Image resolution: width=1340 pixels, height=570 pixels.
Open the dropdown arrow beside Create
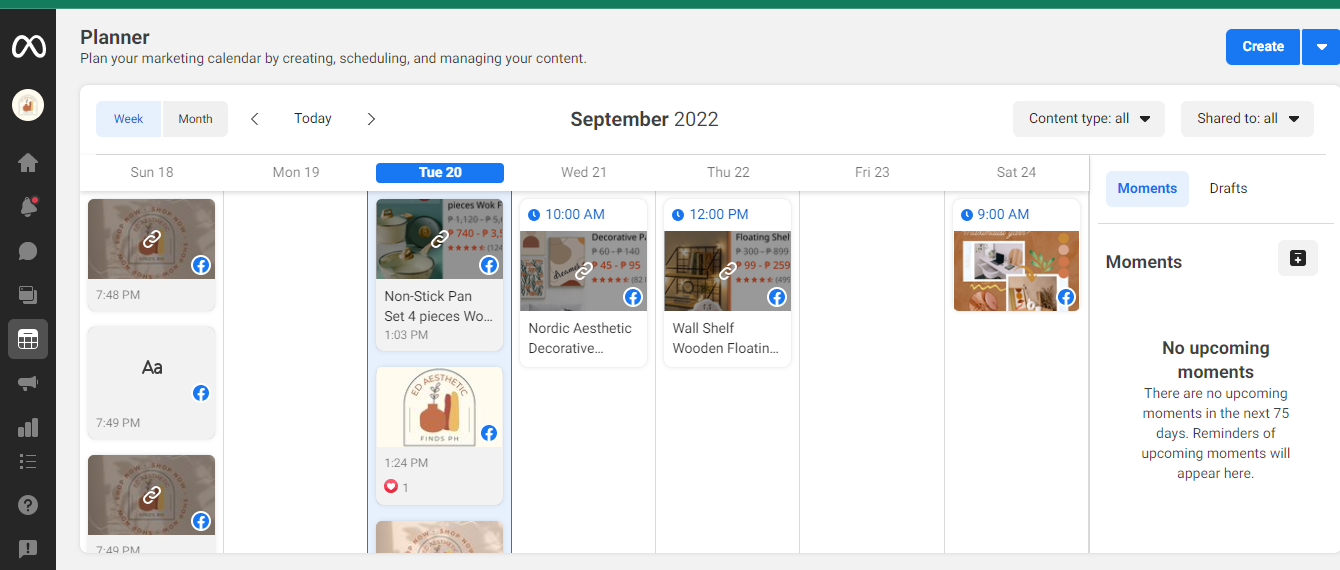pos(1321,47)
